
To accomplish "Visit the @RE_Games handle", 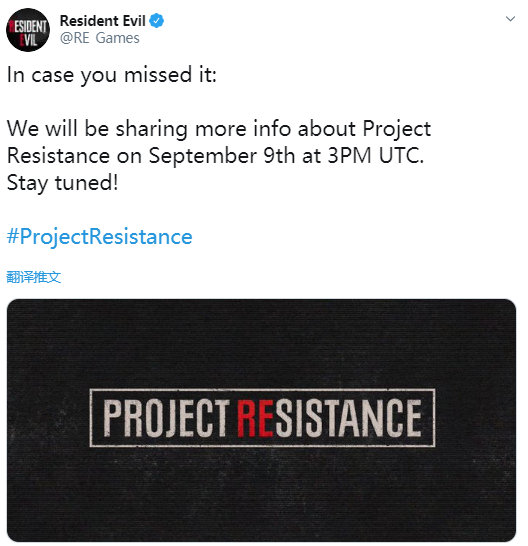I will 100,38.
